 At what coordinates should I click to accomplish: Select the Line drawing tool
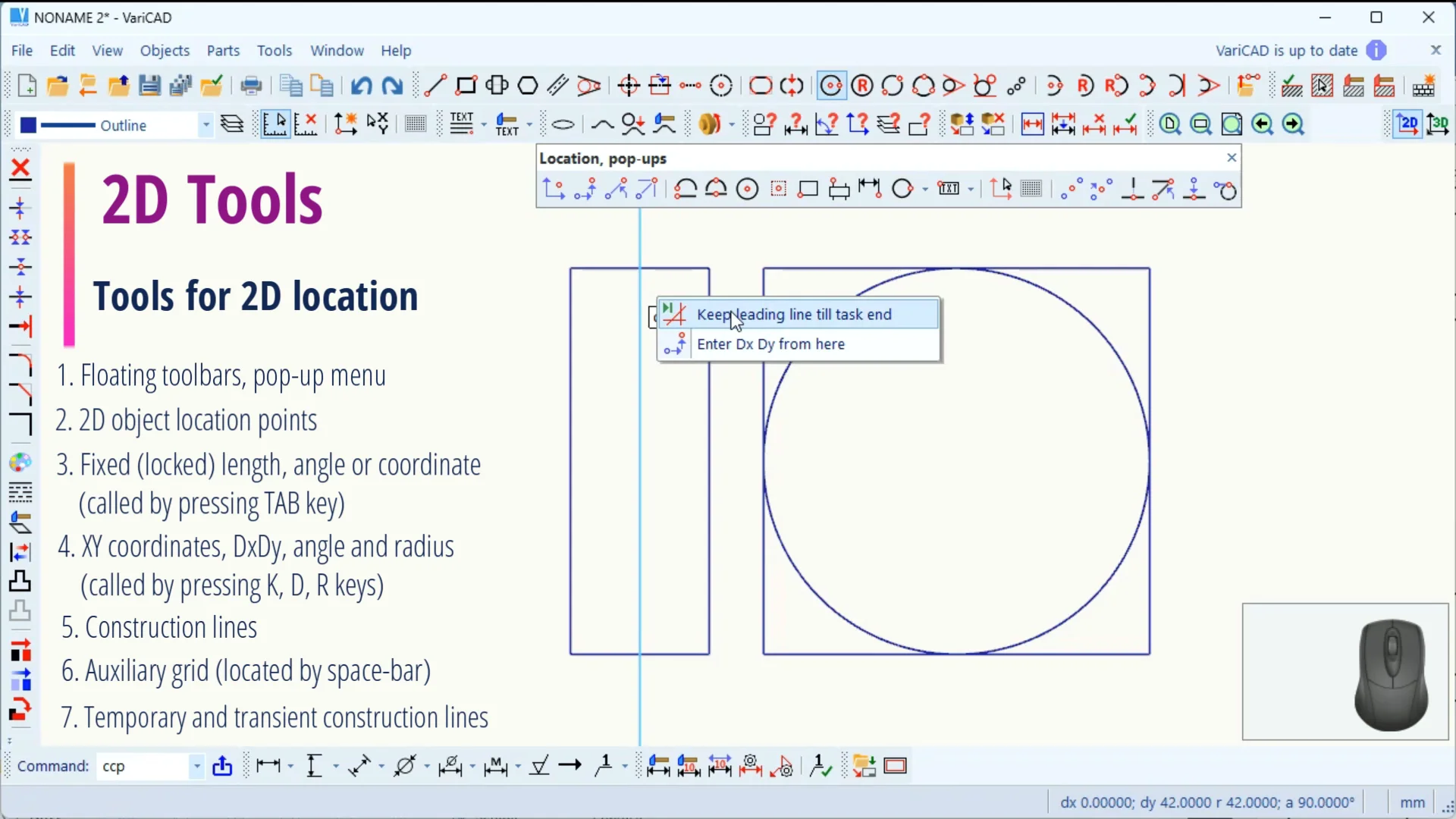(435, 86)
